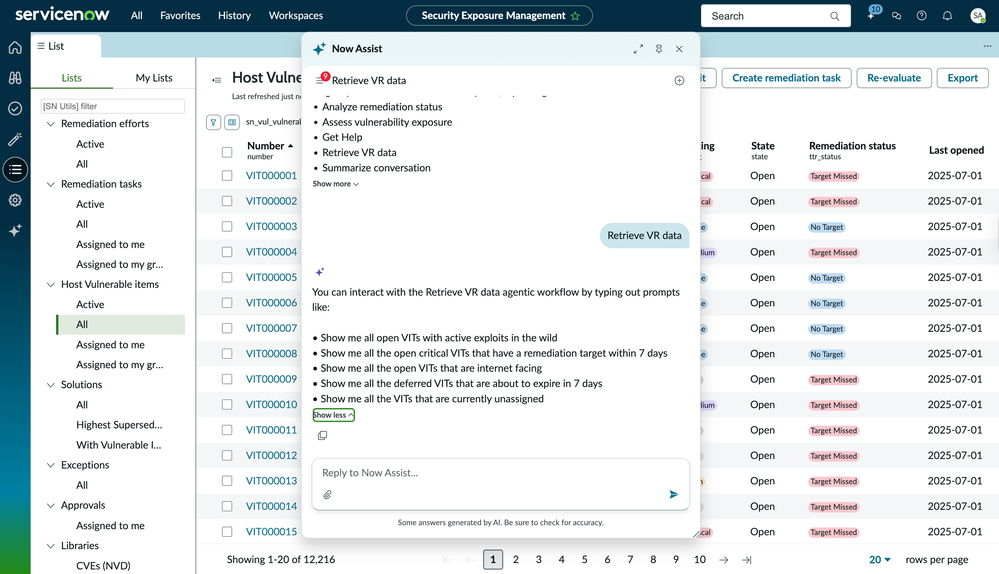999x574 pixels.
Task: Open the History menu
Action: (x=234, y=15)
